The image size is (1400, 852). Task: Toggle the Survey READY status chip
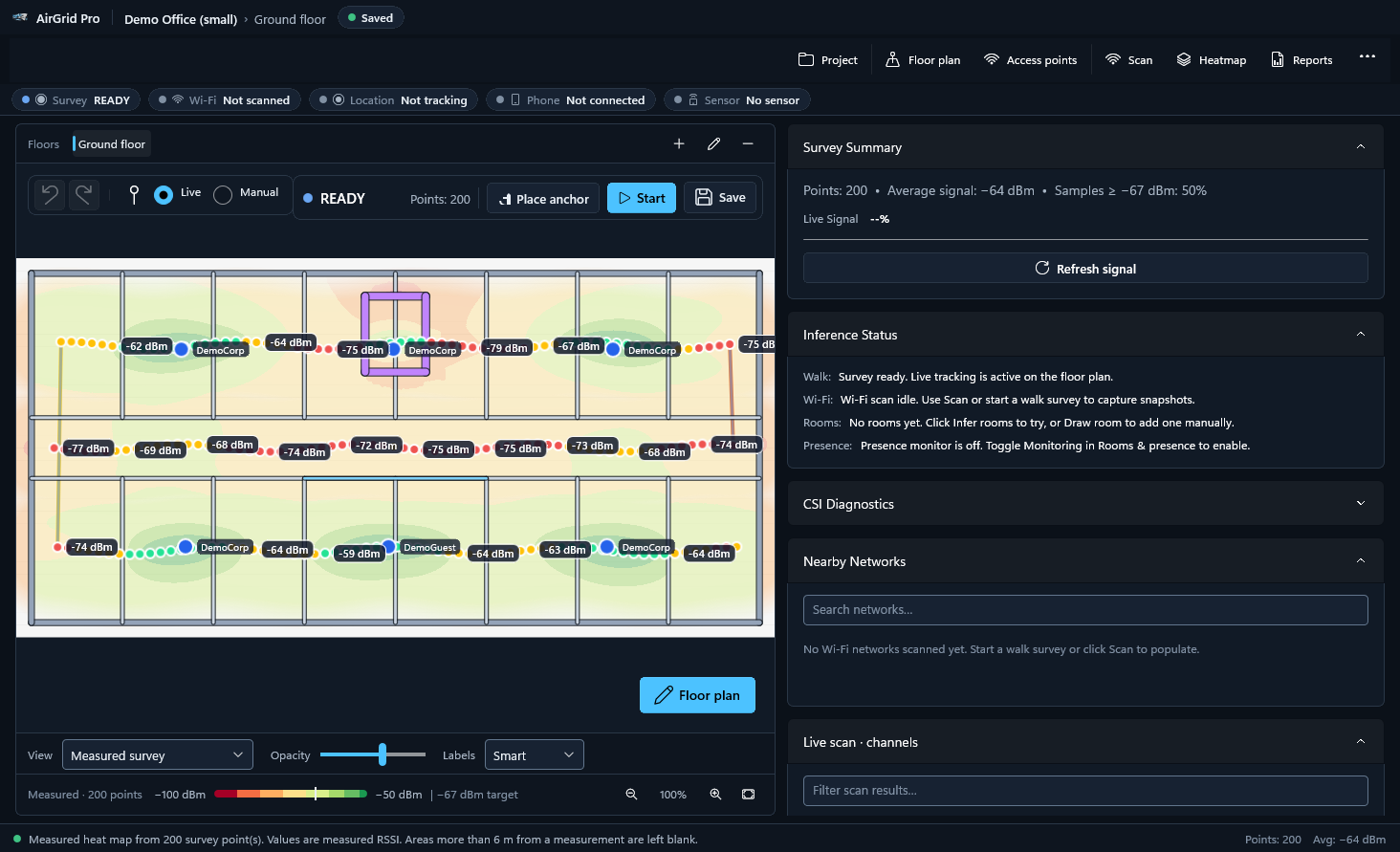point(77,100)
